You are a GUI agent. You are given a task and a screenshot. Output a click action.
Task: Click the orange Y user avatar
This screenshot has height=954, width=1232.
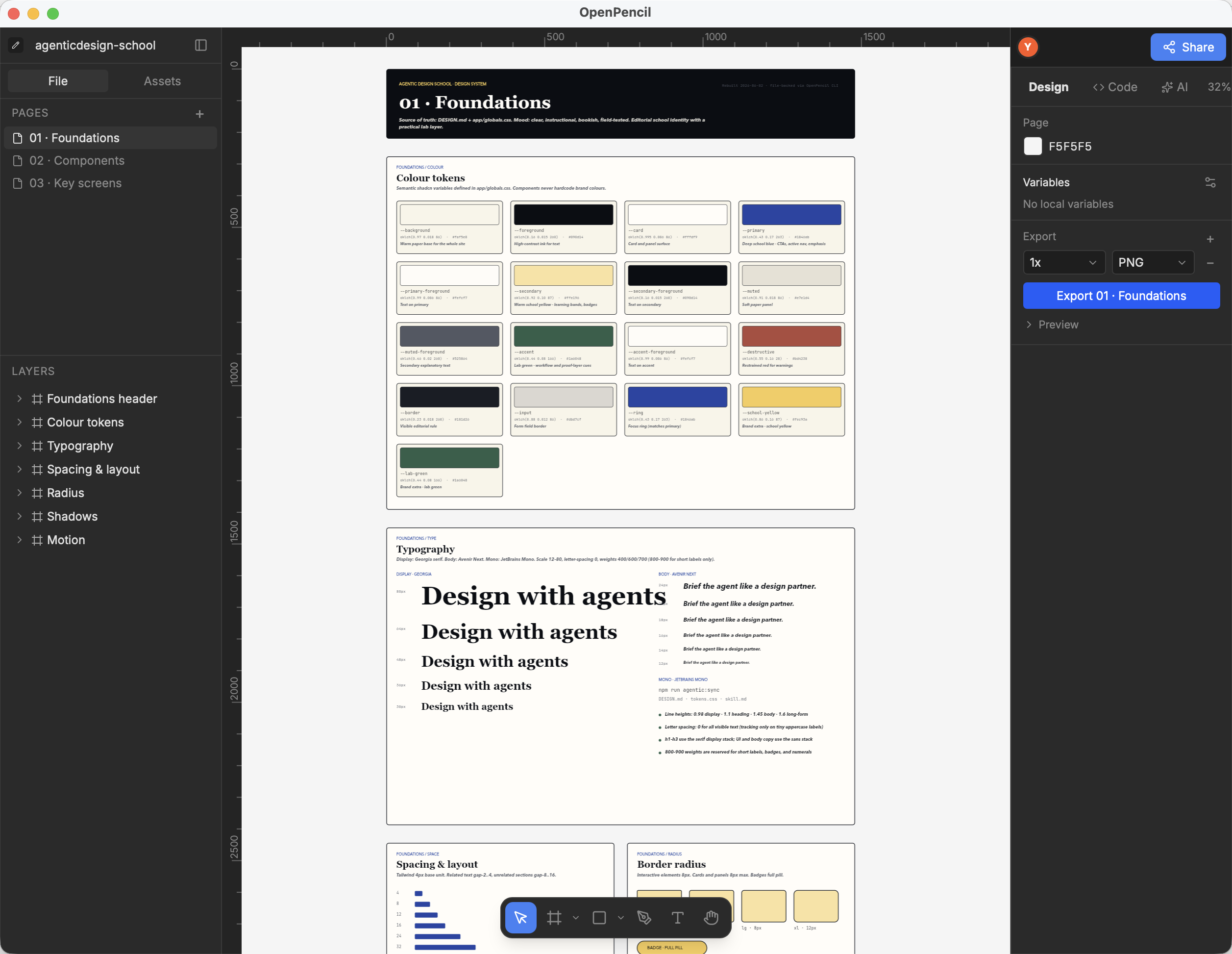click(1027, 47)
